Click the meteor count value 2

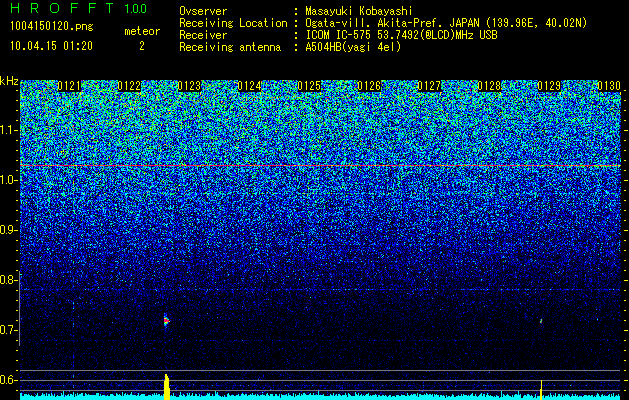coord(142,46)
